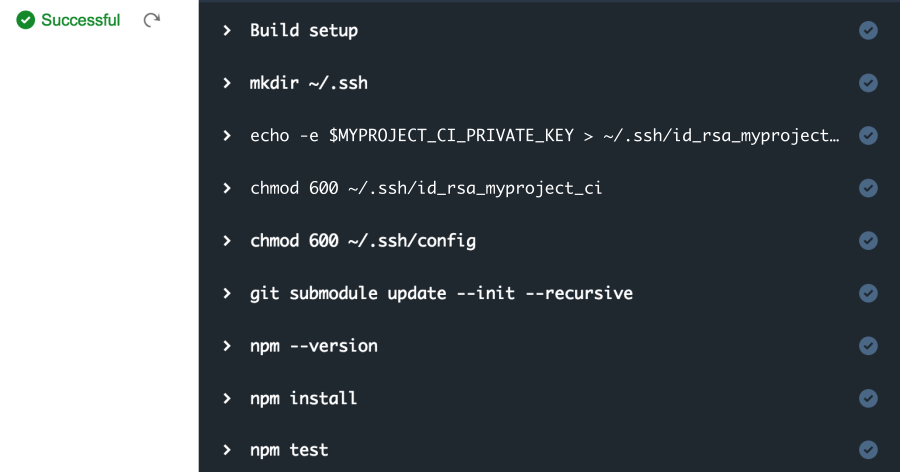Screen dimensions: 900x472
Task: Click the npm install step checkmark icon
Action: coord(868,398)
